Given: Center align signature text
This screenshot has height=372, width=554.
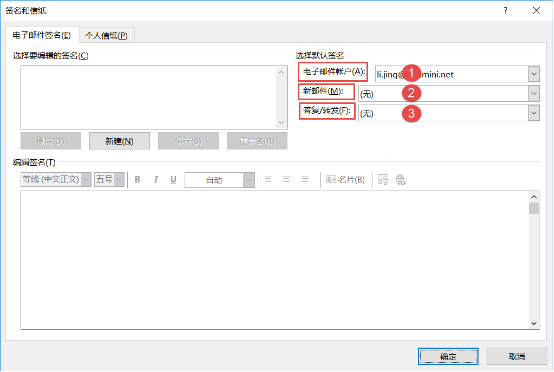Looking at the screenshot, I should 286,180.
